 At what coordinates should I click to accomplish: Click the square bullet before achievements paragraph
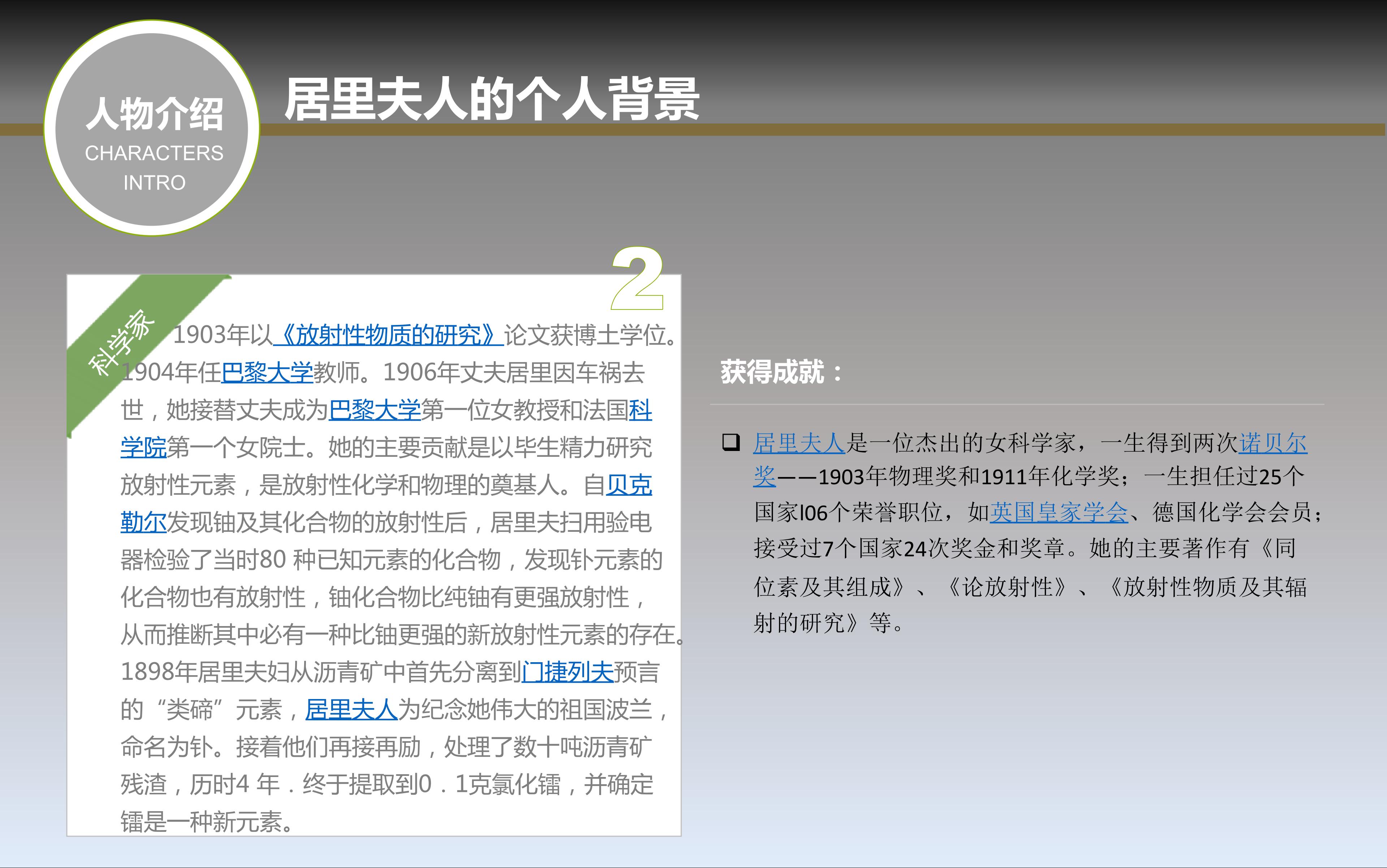coord(731,443)
